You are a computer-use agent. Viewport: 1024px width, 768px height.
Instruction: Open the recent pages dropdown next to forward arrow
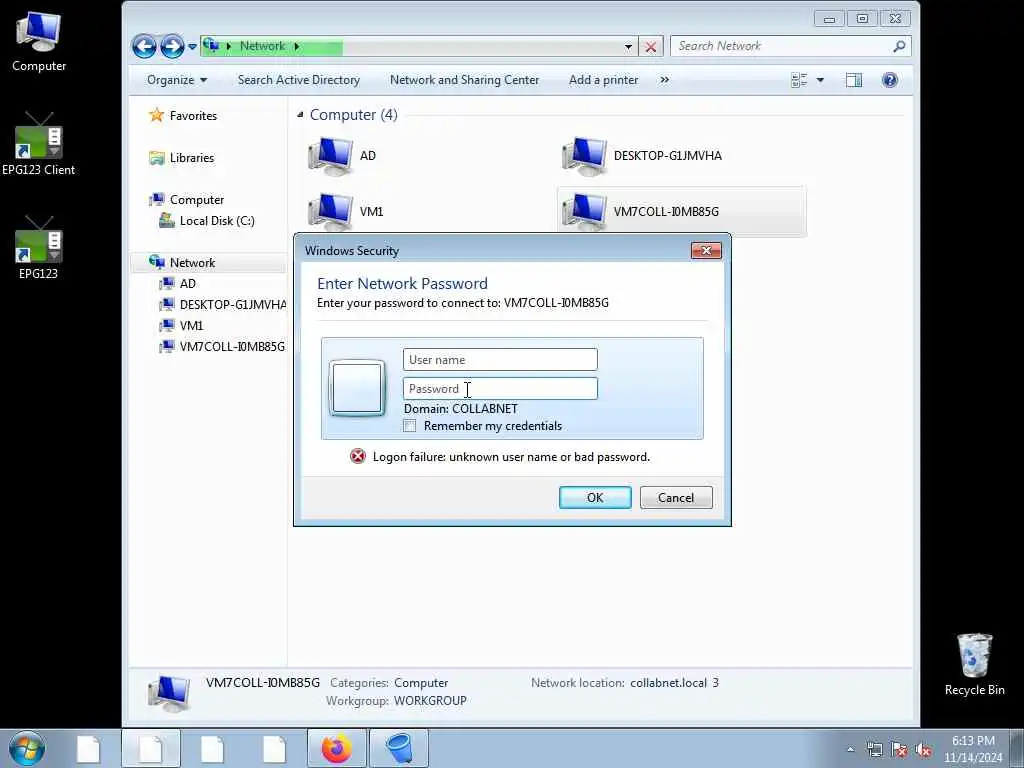click(192, 46)
